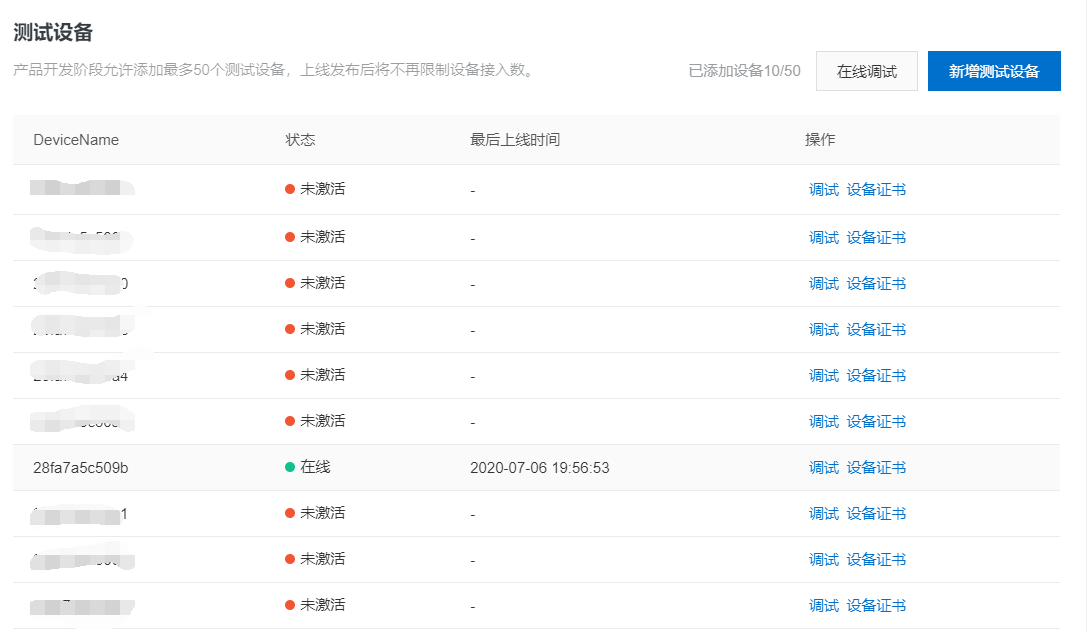
Task: Click the green 在线 status indicator
Action: [x=308, y=467]
